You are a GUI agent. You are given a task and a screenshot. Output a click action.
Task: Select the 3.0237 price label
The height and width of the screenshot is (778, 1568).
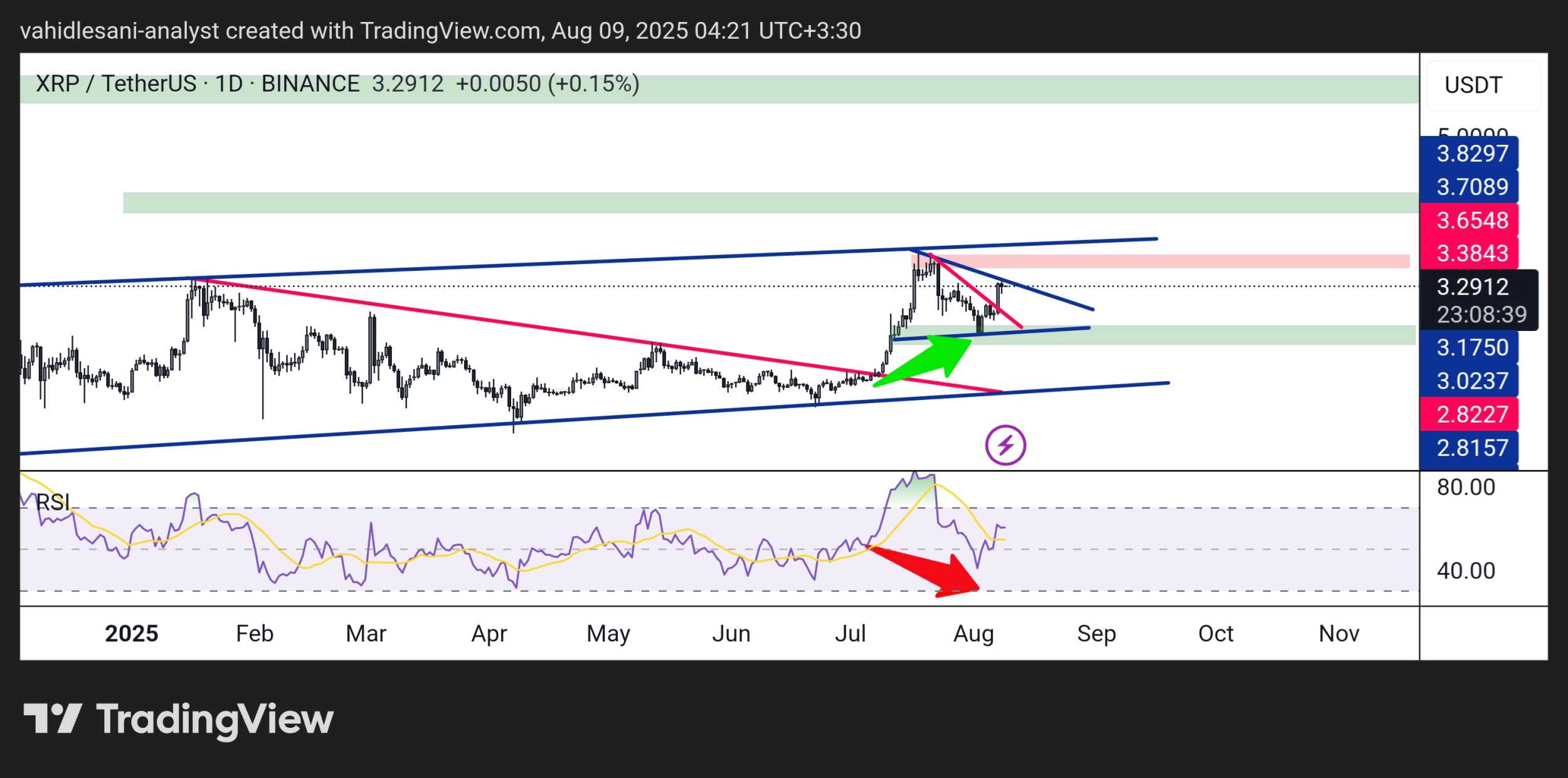[1471, 381]
